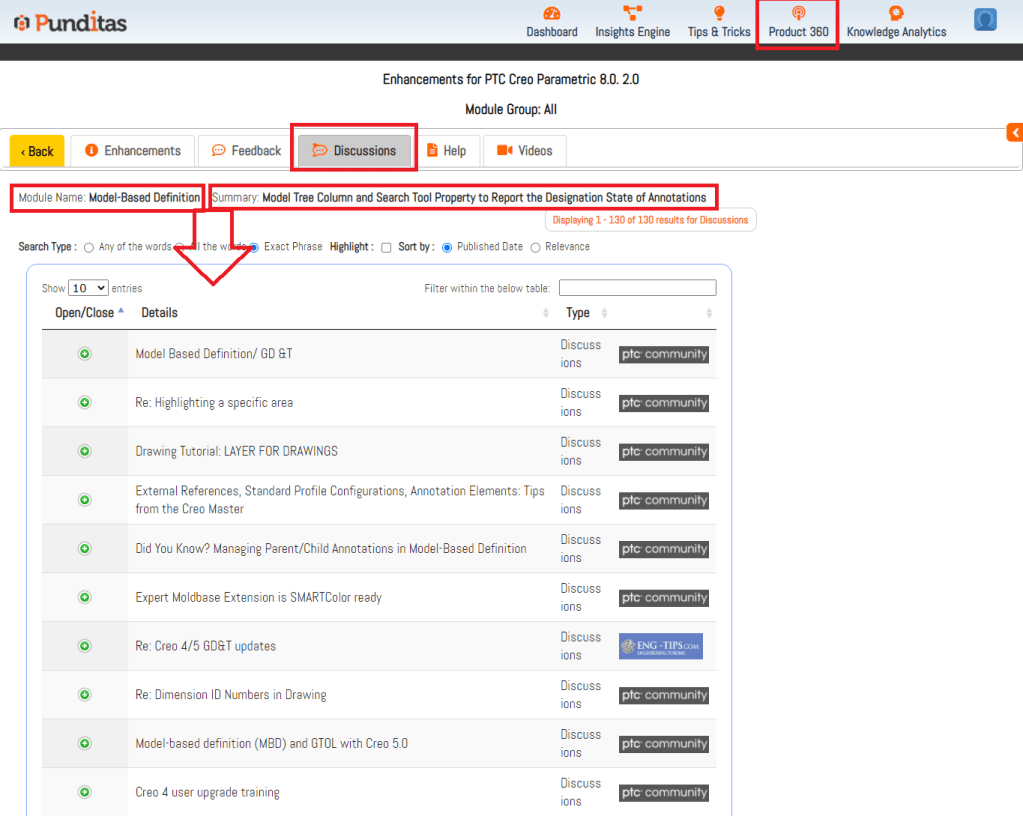Open the Show entries count dropdown
Screen dimensions: 1023x816
(x=88, y=288)
